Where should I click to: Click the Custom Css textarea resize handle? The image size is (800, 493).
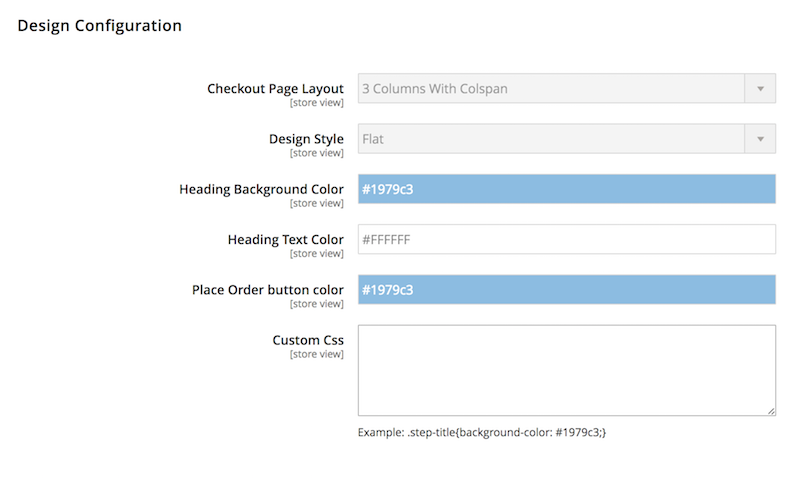pyautogui.click(x=771, y=411)
